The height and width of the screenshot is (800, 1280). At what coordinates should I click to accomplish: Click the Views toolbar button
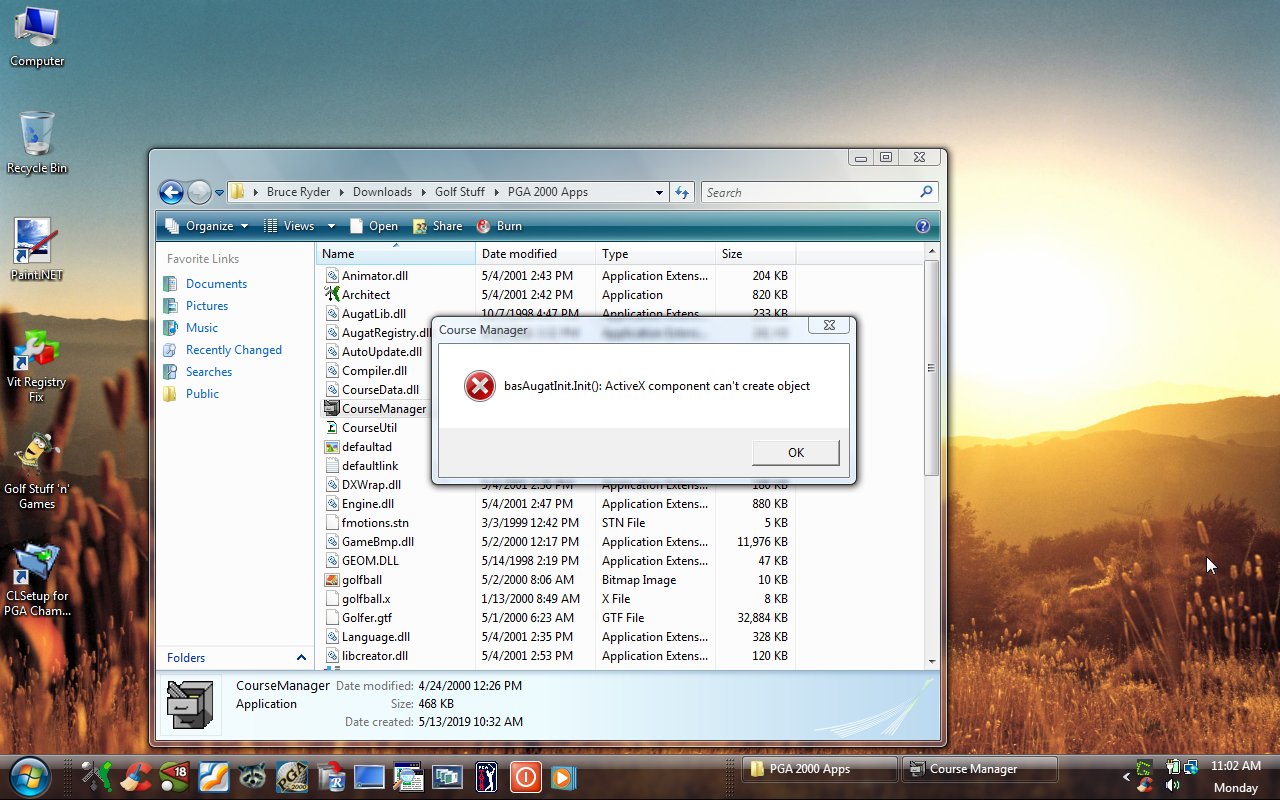[x=290, y=226]
